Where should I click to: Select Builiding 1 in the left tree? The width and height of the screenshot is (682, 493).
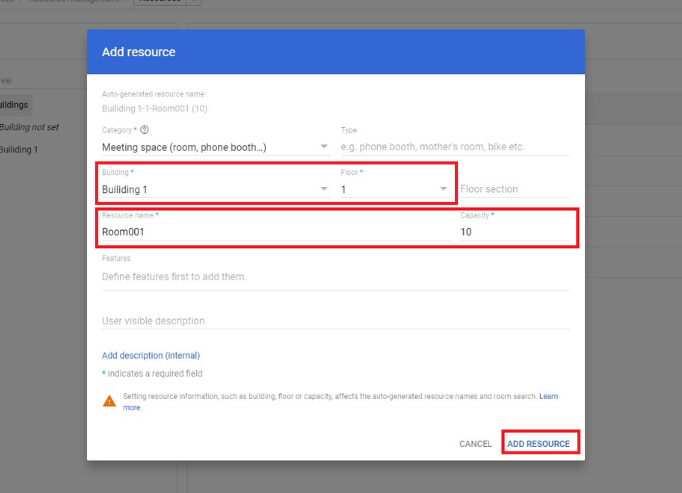(x=18, y=150)
